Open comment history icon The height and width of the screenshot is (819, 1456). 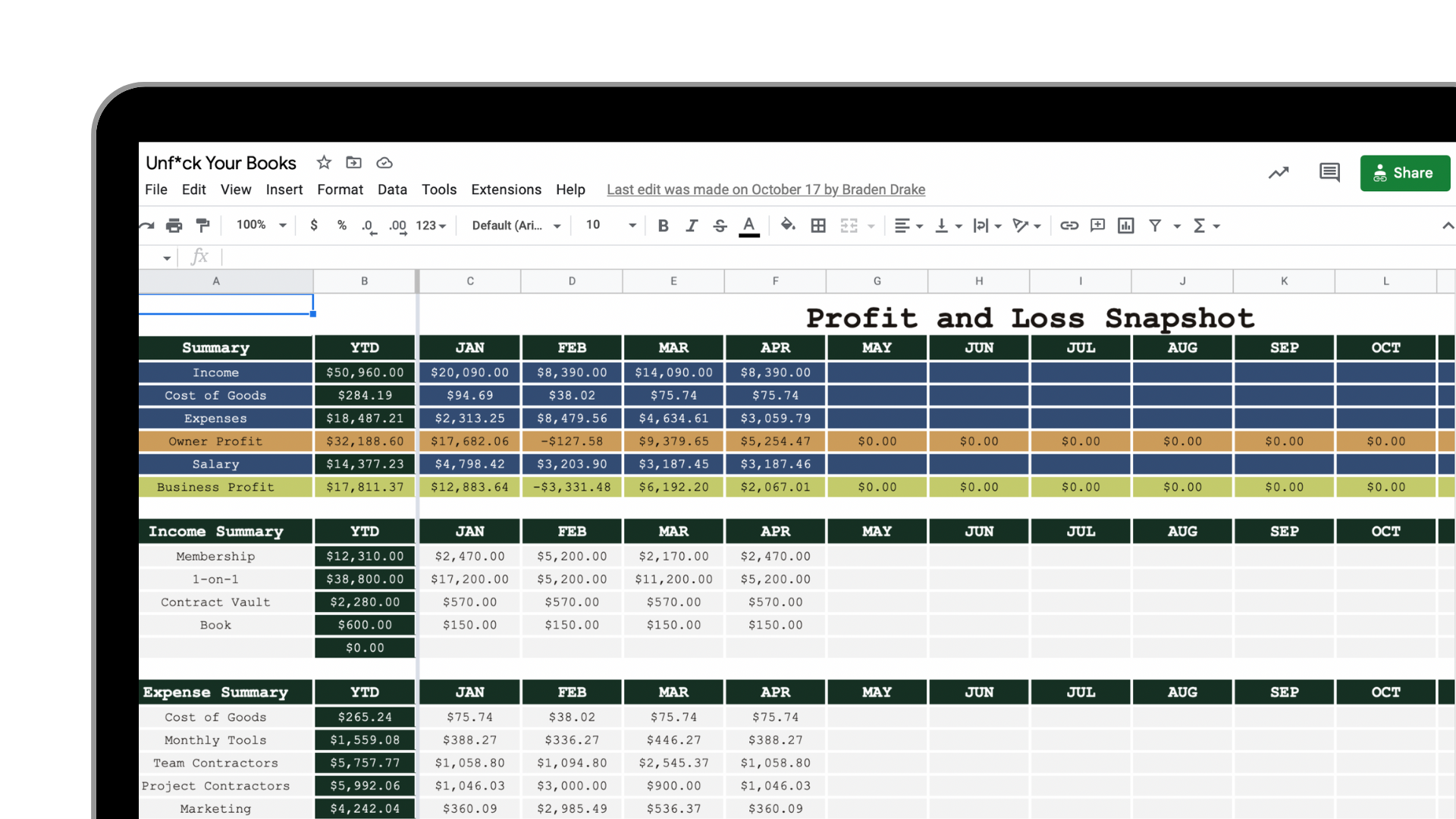[x=1329, y=173]
